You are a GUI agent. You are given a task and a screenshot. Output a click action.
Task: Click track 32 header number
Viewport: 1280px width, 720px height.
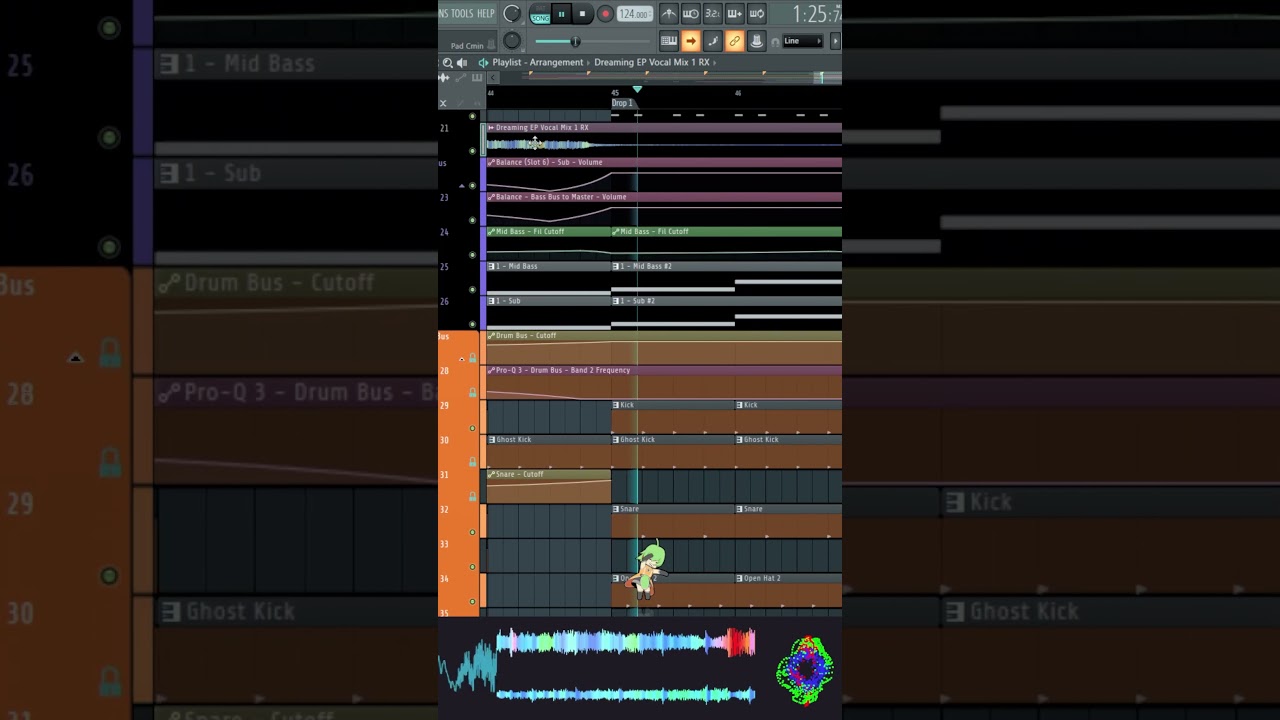(444, 509)
